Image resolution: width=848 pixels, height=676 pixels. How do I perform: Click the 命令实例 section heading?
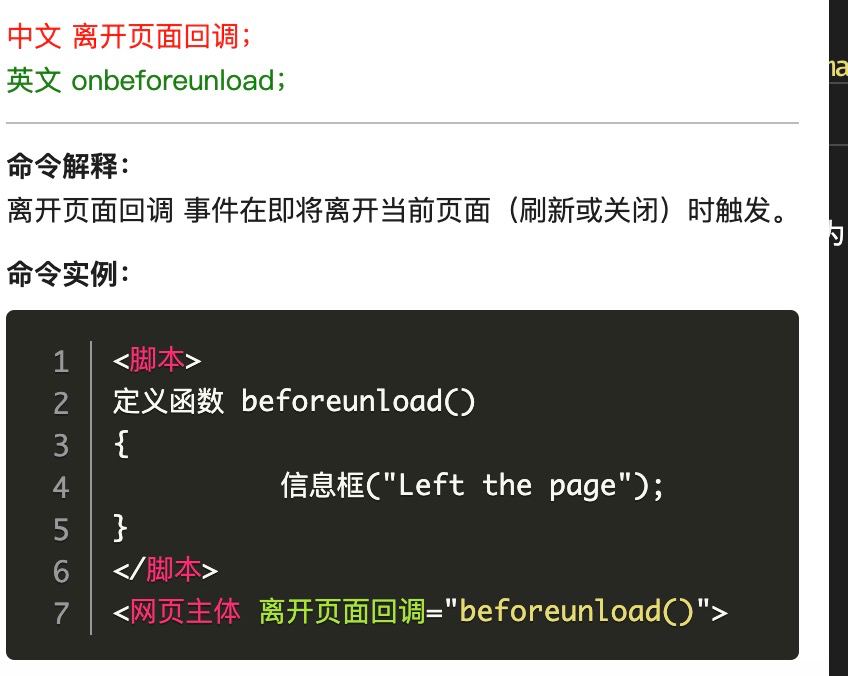click(x=68, y=274)
